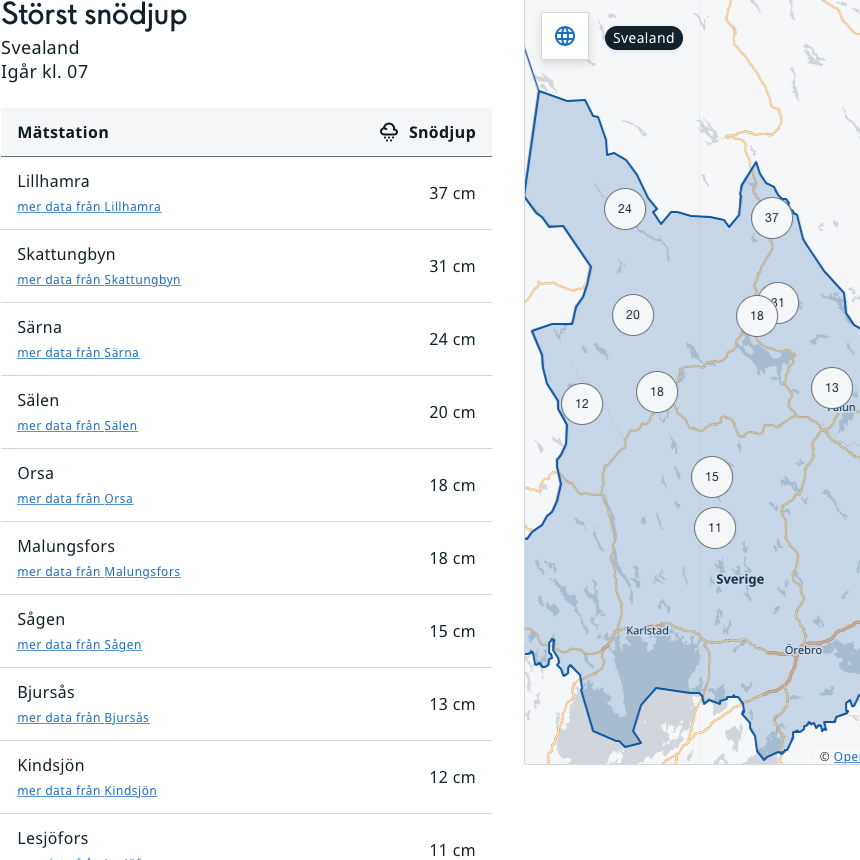860x860 pixels.
Task: Open more data from Malungsfors
Action: [99, 572]
